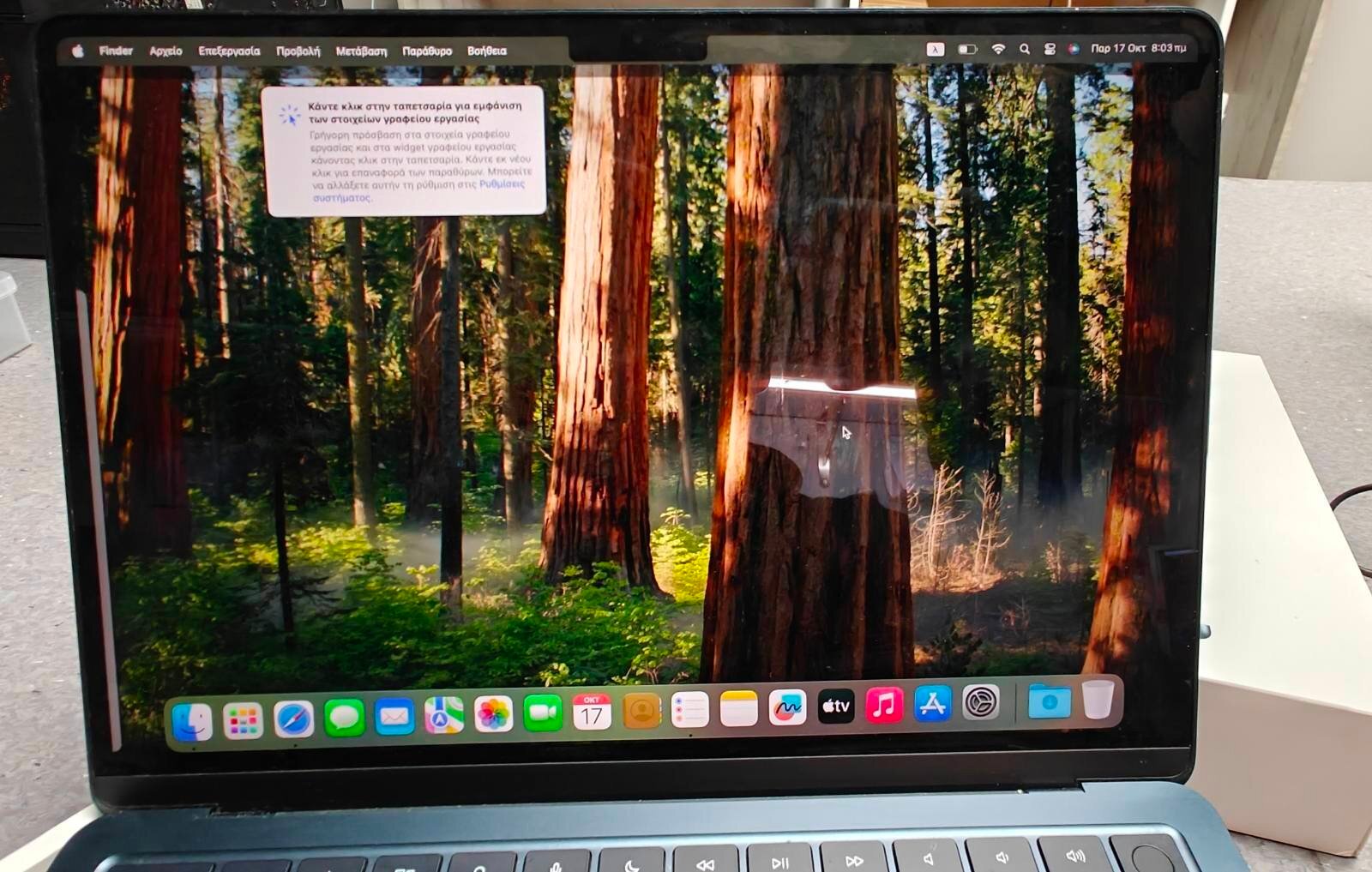
Task: Launch Siri from the menu bar
Action: (1073, 49)
